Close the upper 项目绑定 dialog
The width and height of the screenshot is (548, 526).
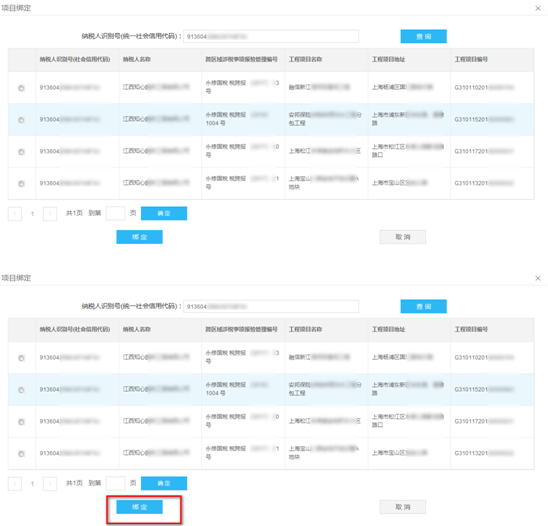pos(538,8)
